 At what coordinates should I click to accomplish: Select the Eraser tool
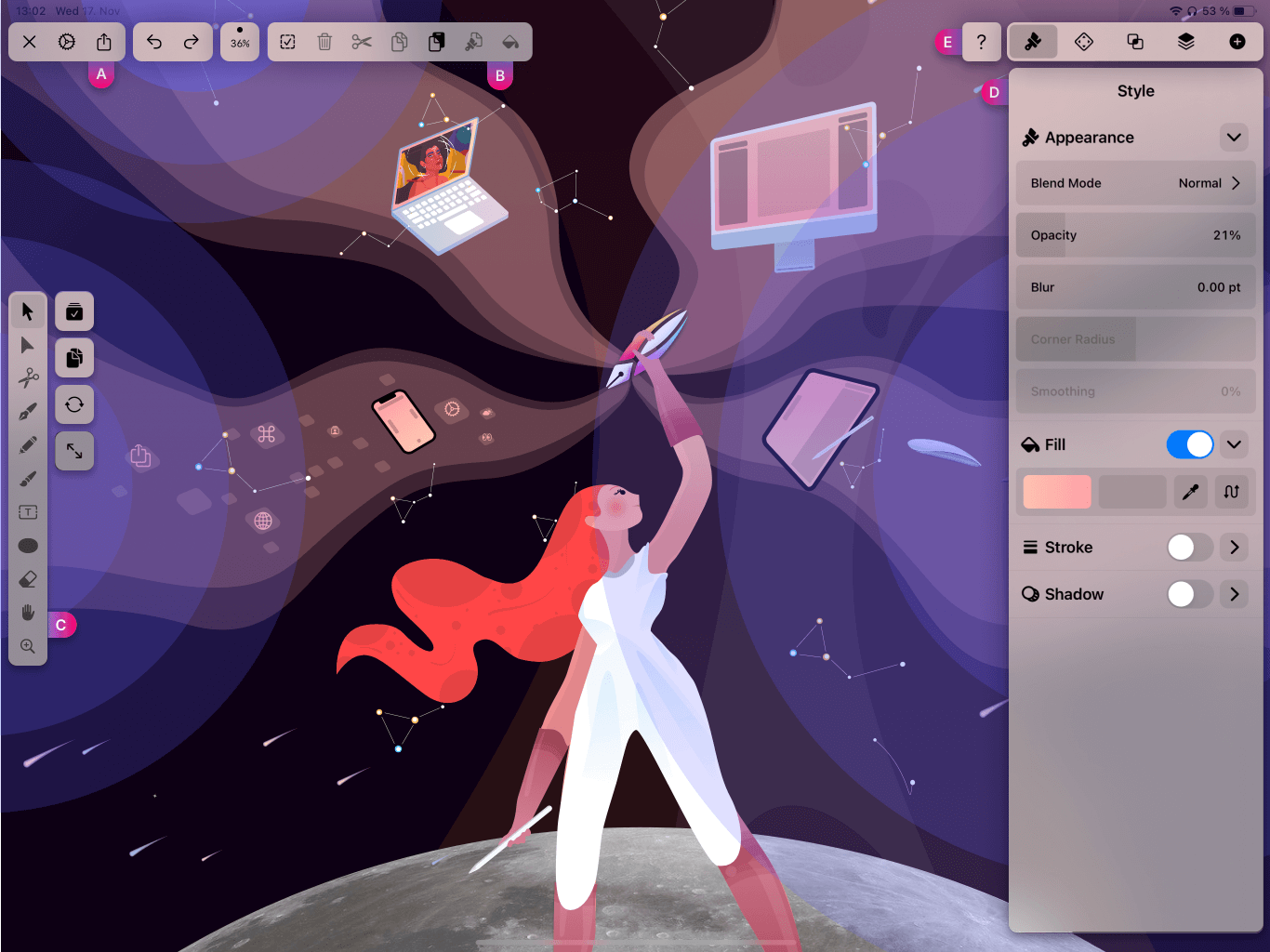click(x=28, y=579)
